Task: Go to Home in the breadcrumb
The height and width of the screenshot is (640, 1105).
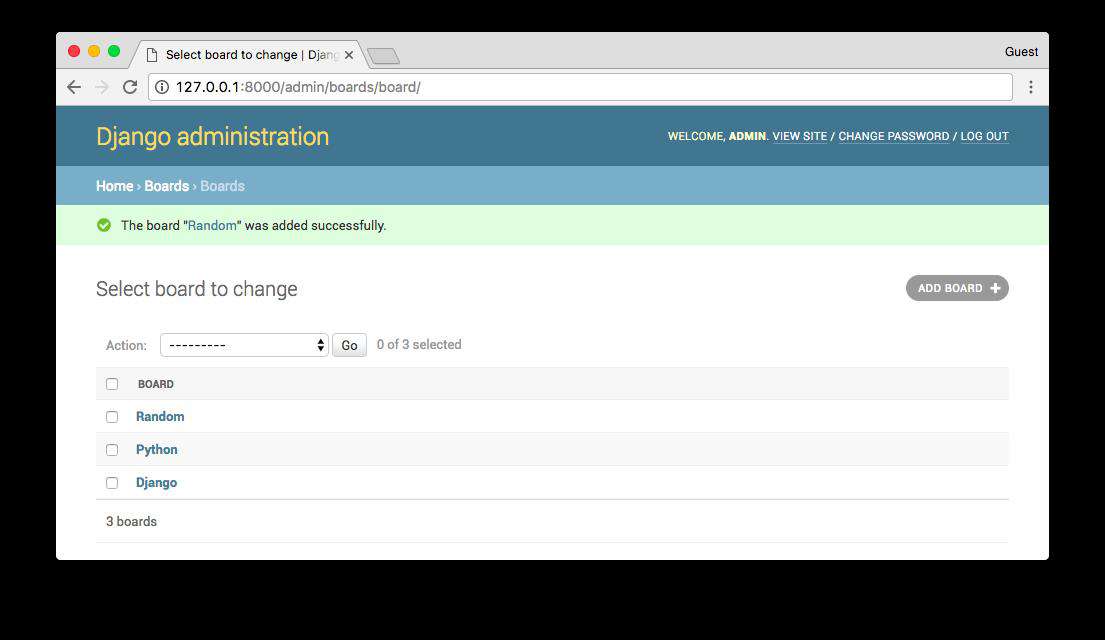Action: (114, 186)
